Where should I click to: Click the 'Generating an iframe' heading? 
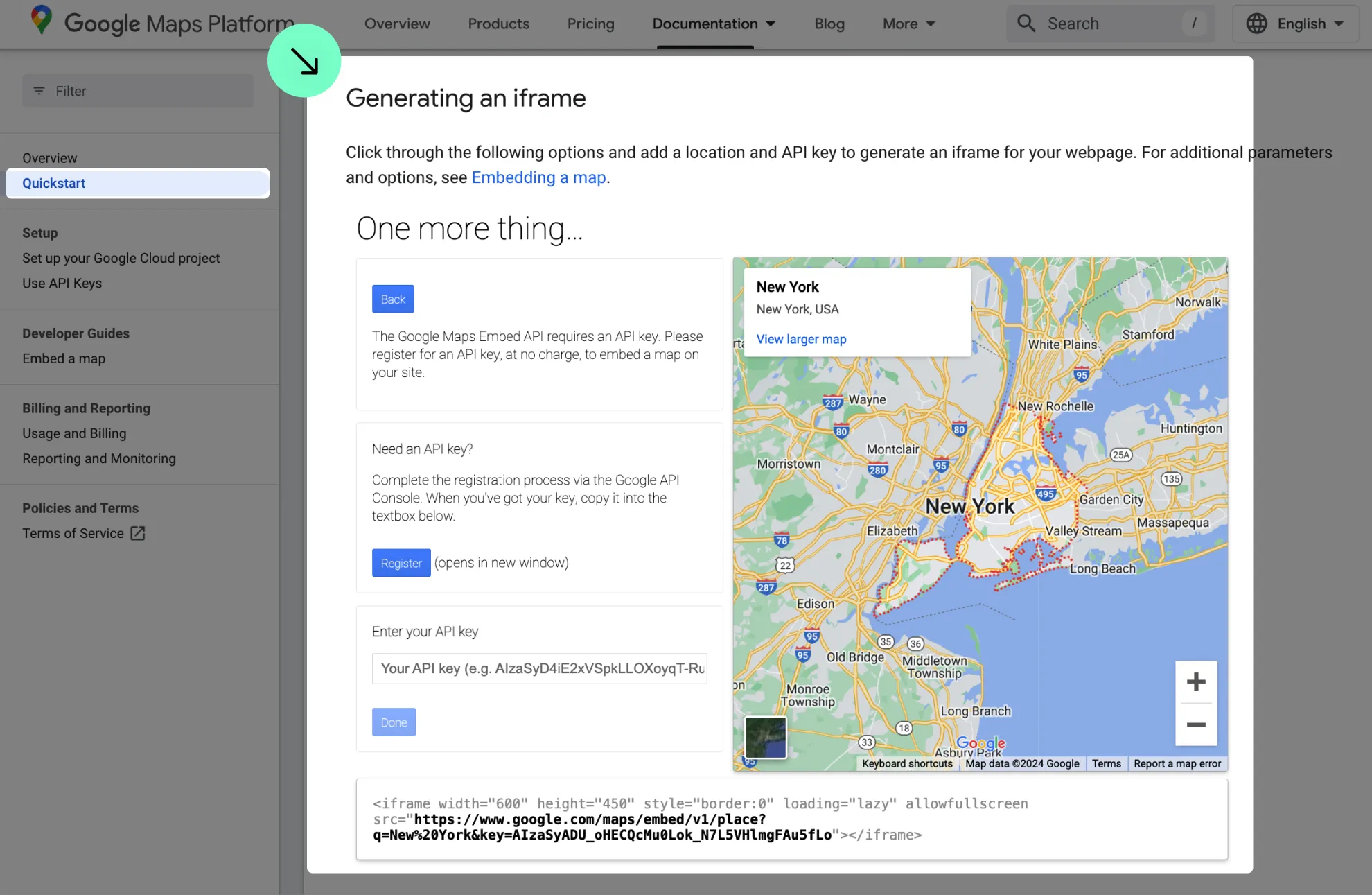466,98
